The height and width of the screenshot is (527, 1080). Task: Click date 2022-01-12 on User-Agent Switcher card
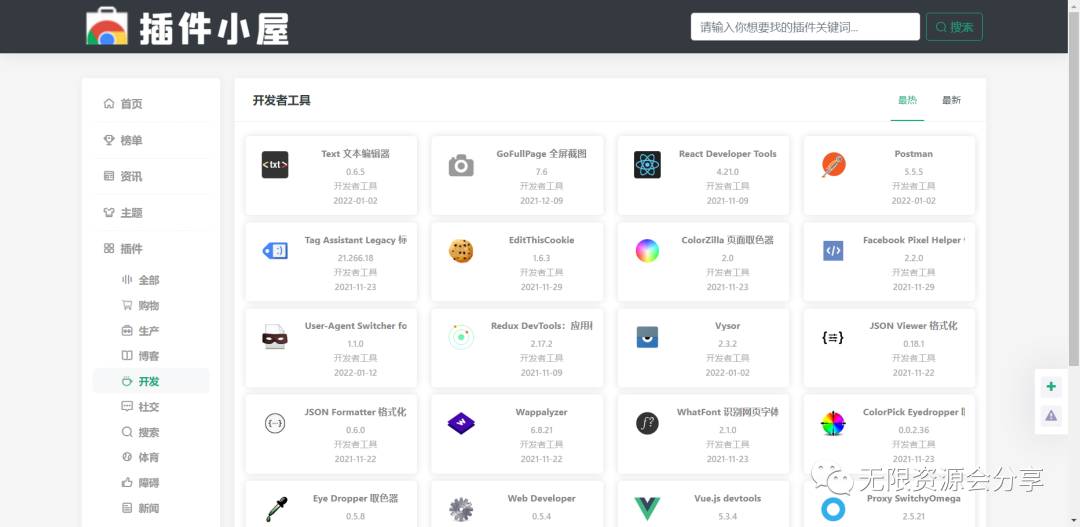pyautogui.click(x=355, y=373)
